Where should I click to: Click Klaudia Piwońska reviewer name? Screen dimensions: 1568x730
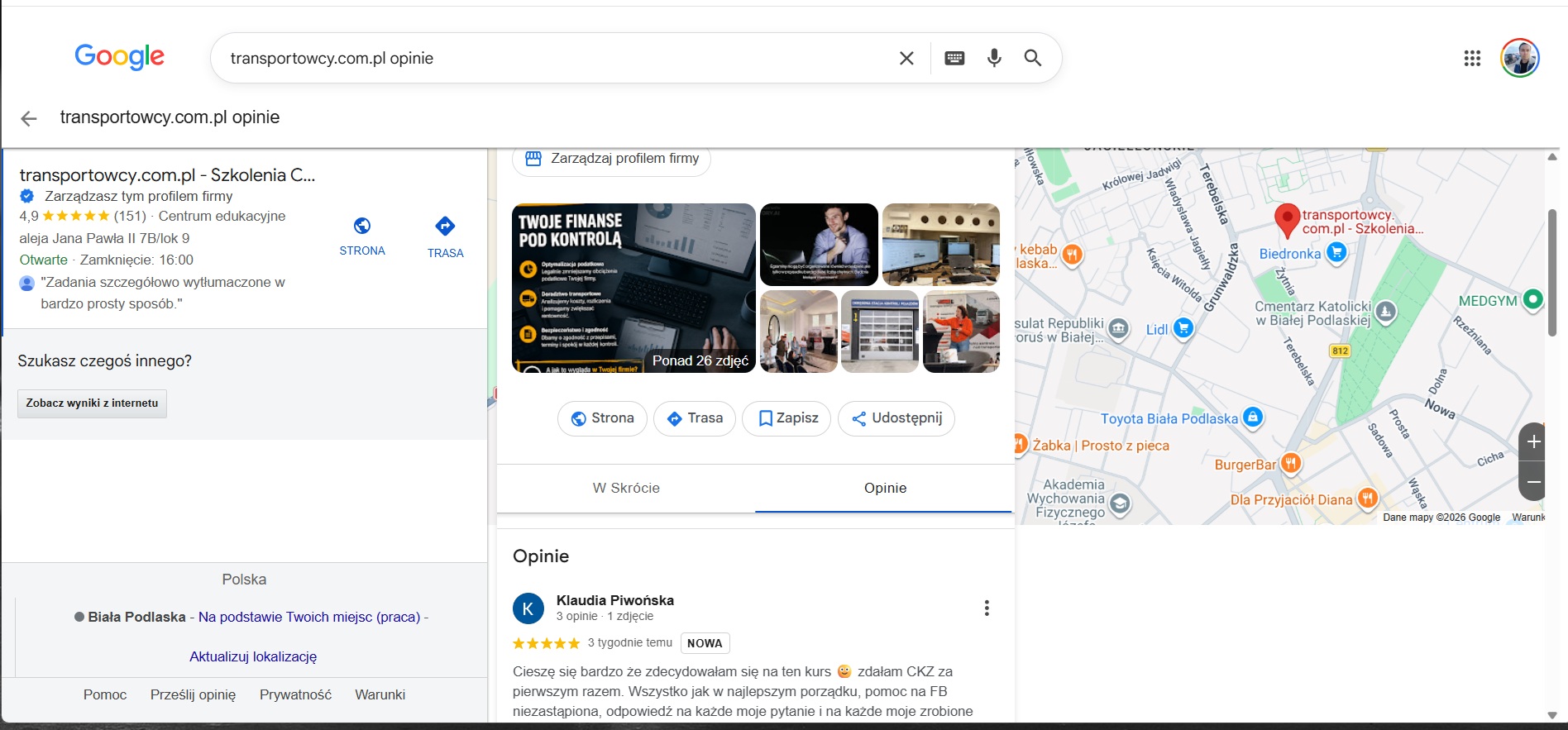click(615, 600)
